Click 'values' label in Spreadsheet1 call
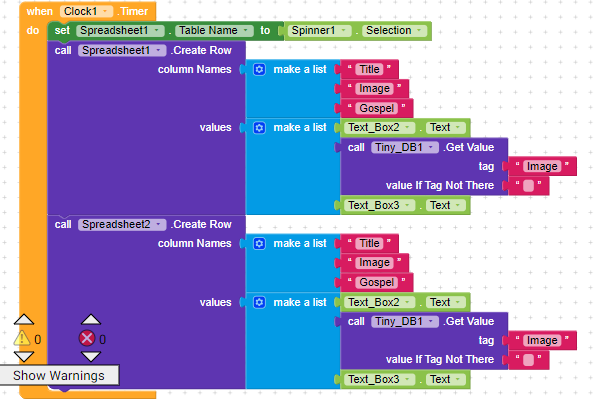Viewport: 603px width, 402px height. pyautogui.click(x=215, y=128)
